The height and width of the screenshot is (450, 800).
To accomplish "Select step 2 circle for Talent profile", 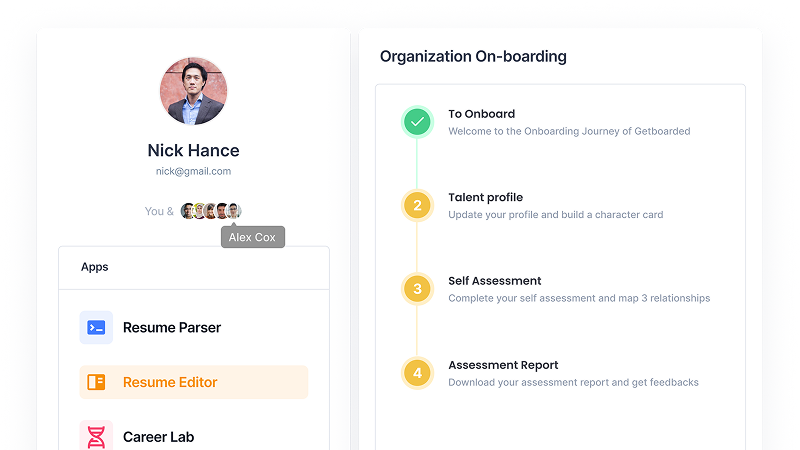I will click(417, 206).
